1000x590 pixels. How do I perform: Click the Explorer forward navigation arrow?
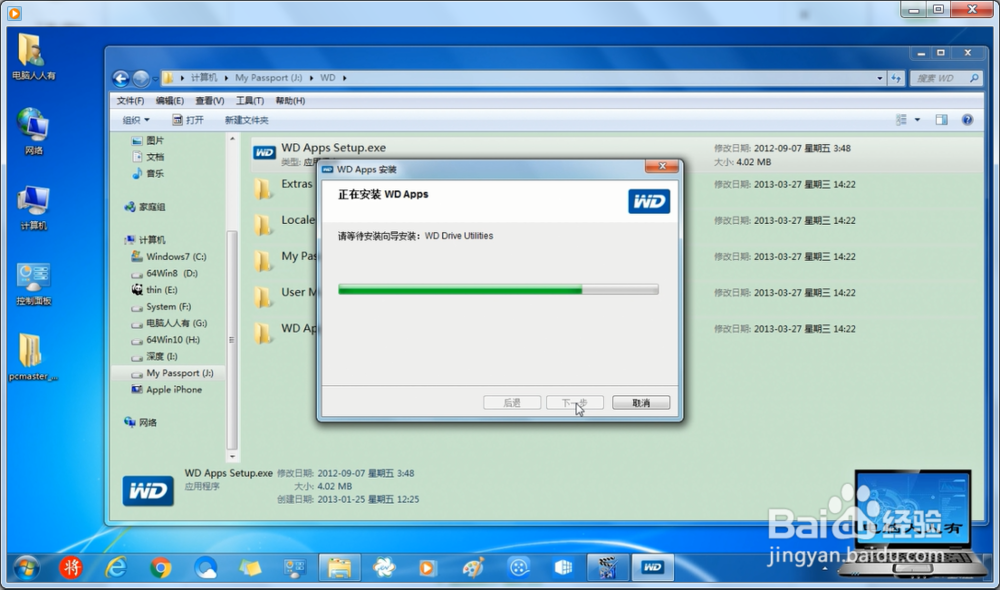click(x=141, y=78)
